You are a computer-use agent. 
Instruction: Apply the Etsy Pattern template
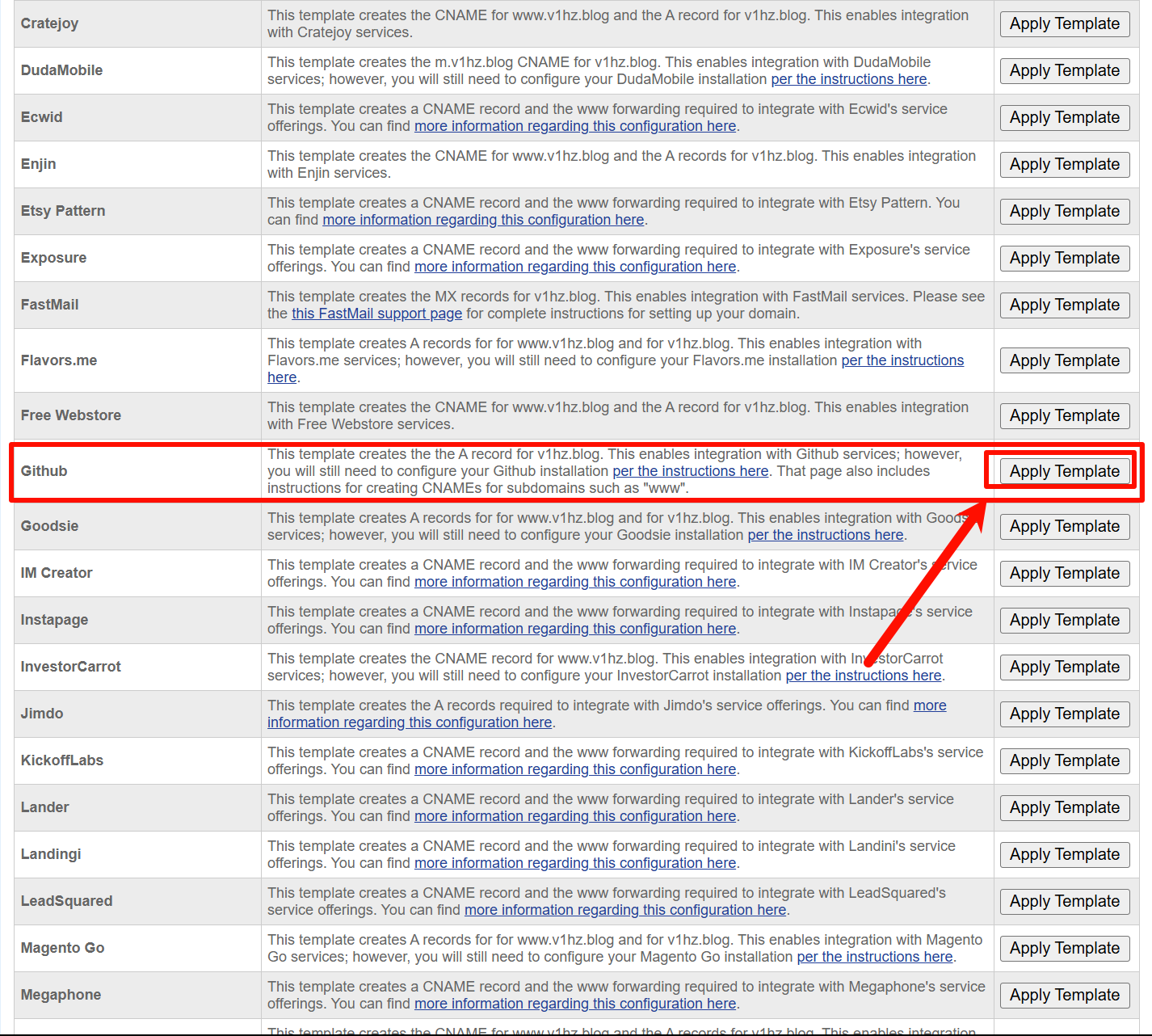(1064, 211)
